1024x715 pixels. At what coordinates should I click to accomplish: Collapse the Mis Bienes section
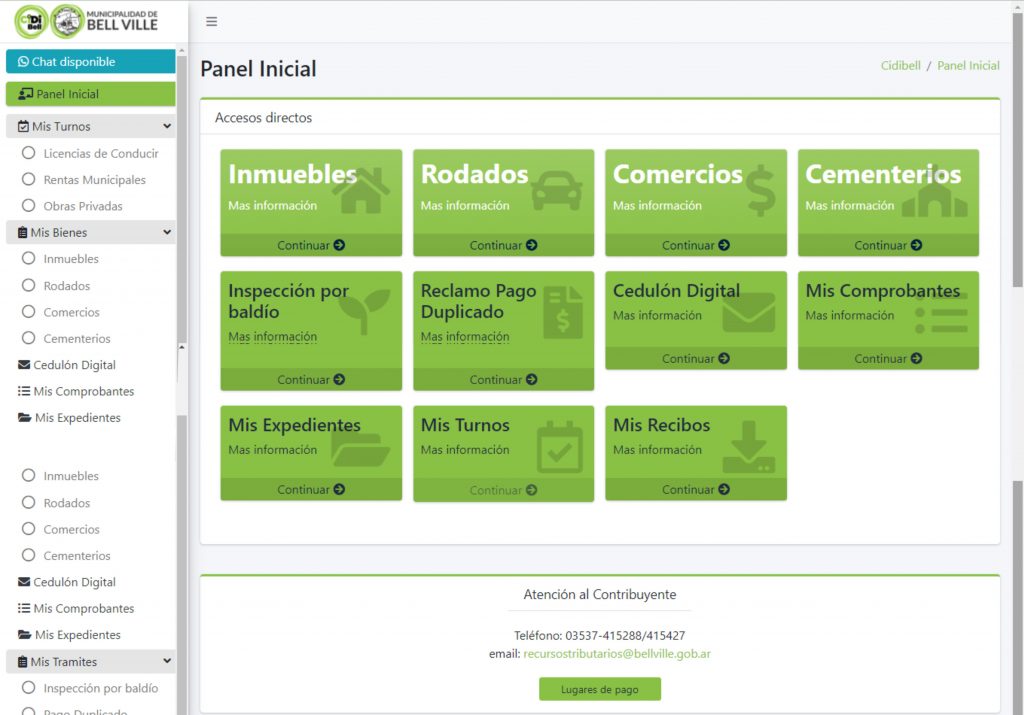point(165,232)
